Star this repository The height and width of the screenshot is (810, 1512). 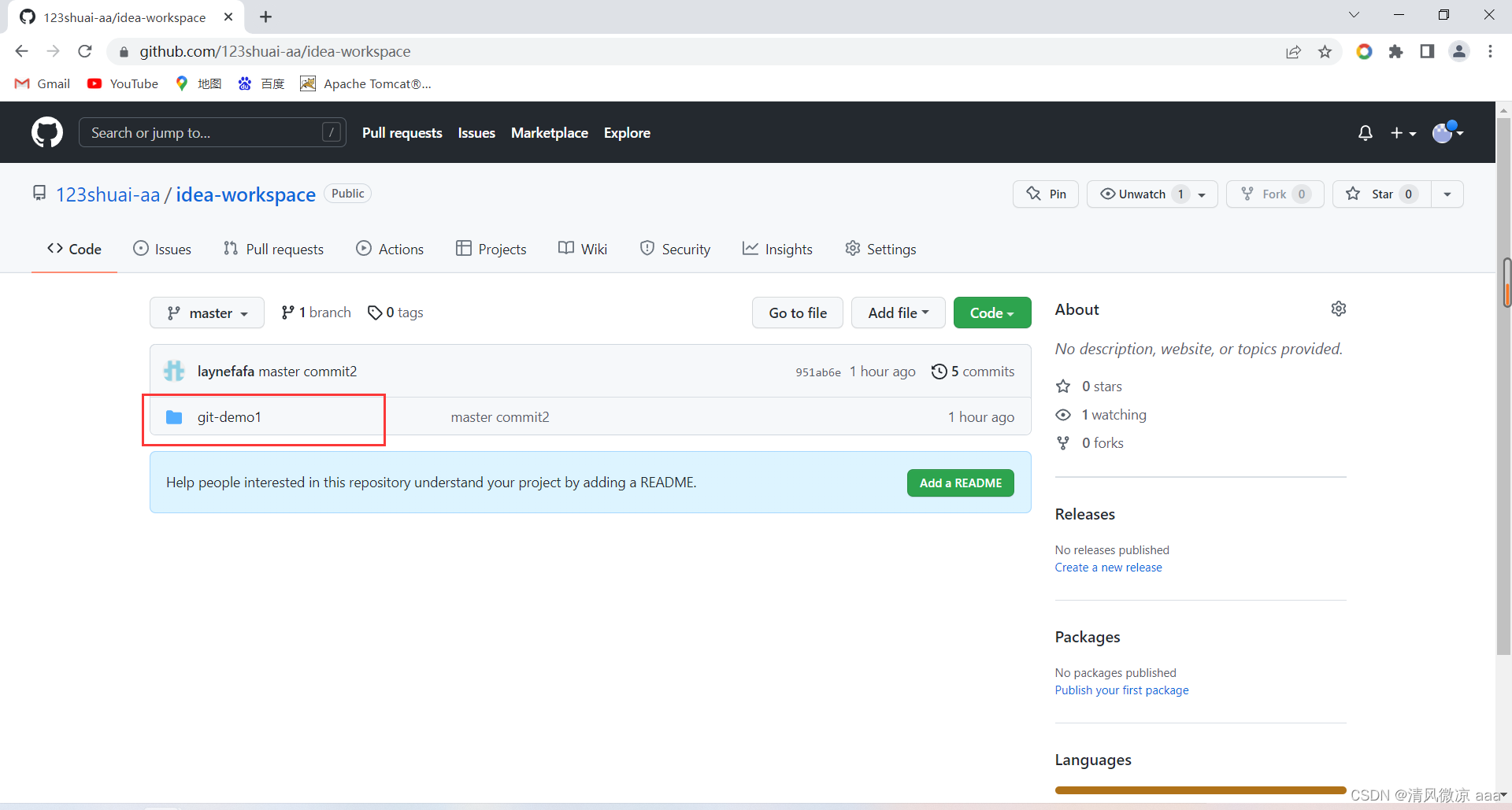(1381, 194)
